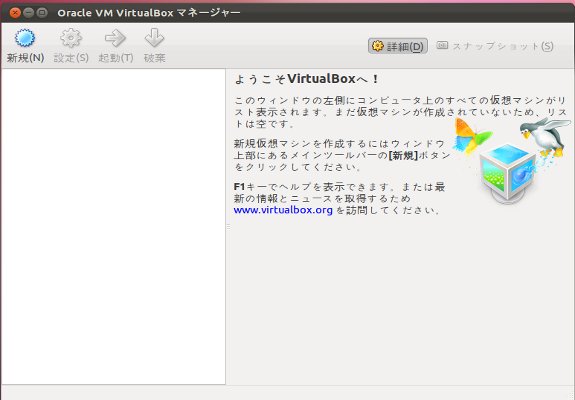Click the butterfly figure in welcome graphic
This screenshot has height=400, width=575.
click(471, 137)
